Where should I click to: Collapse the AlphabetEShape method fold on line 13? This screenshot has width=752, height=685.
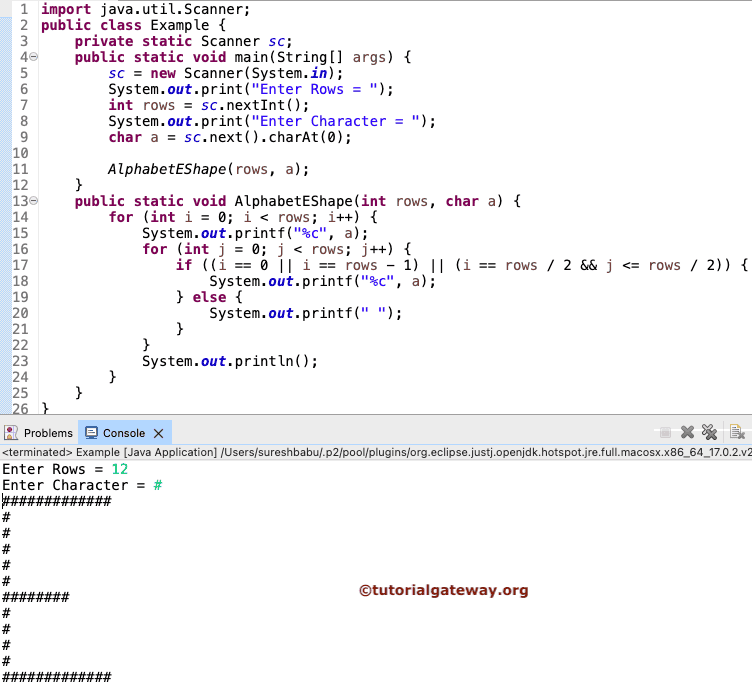tap(34, 201)
